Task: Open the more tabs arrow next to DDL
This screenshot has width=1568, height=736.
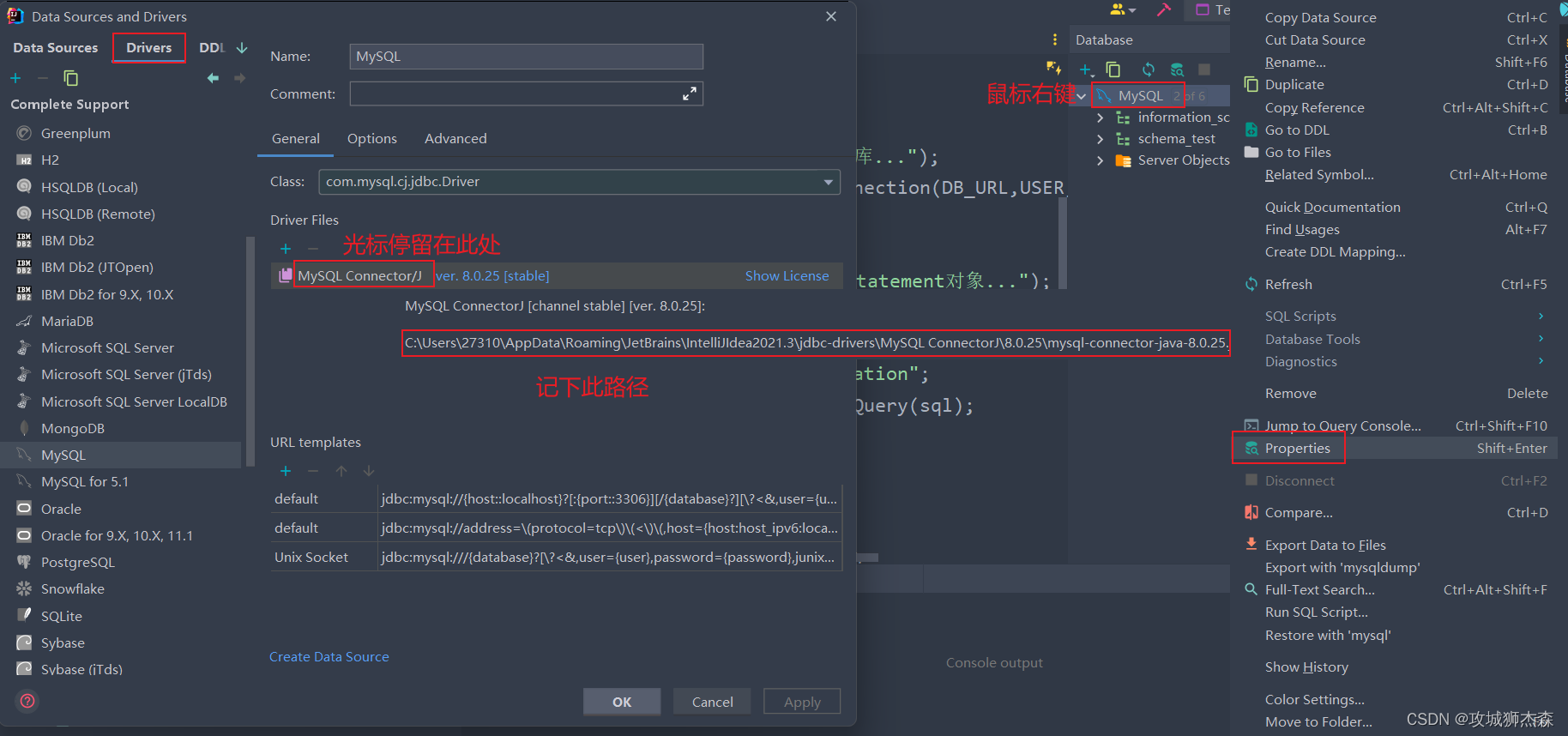Action: point(242,48)
